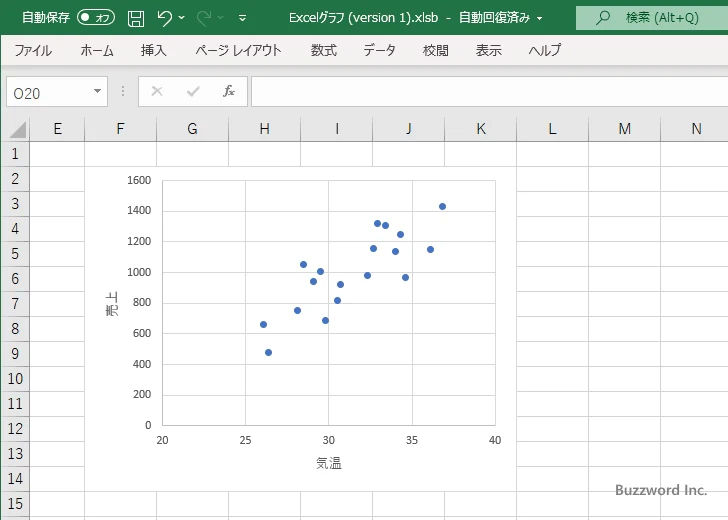Click the Save icon in title bar
728x520 pixels.
136,18
